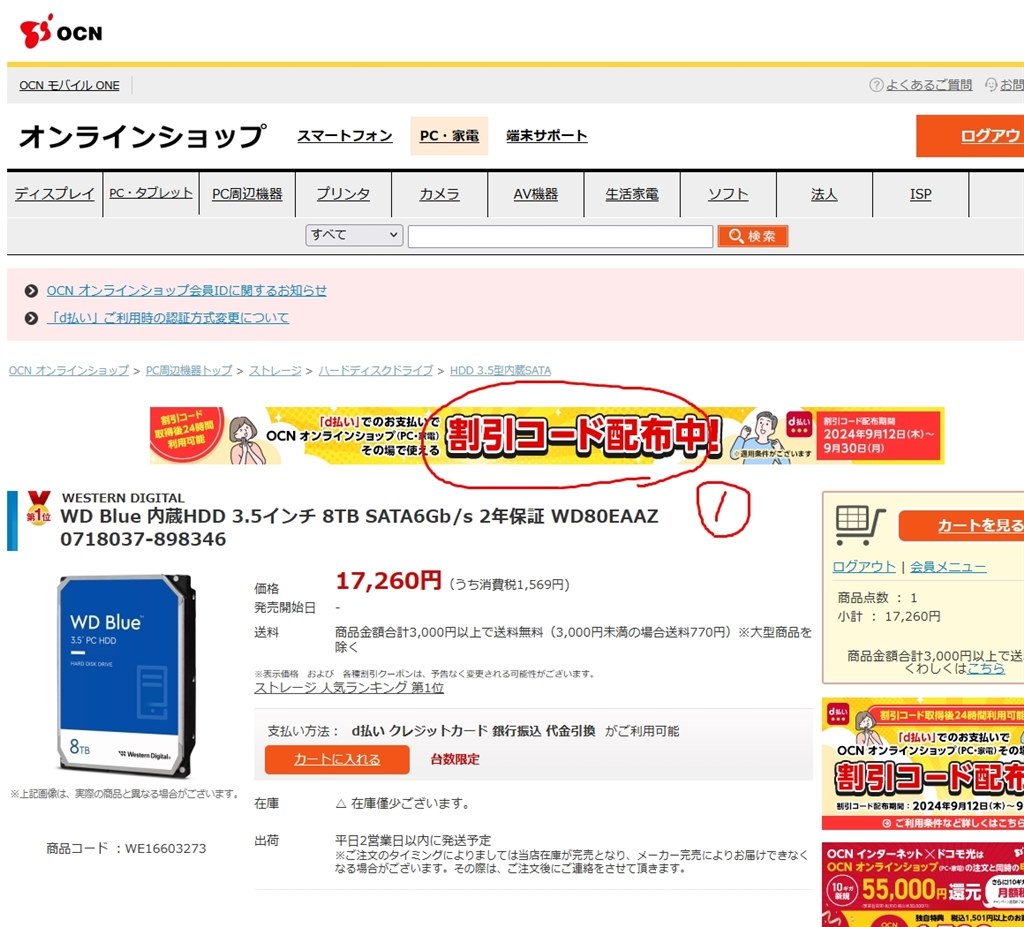Viewport: 1024px width, 927px height.
Task: Click the WD Blue 8TB product image
Action: tap(125, 676)
